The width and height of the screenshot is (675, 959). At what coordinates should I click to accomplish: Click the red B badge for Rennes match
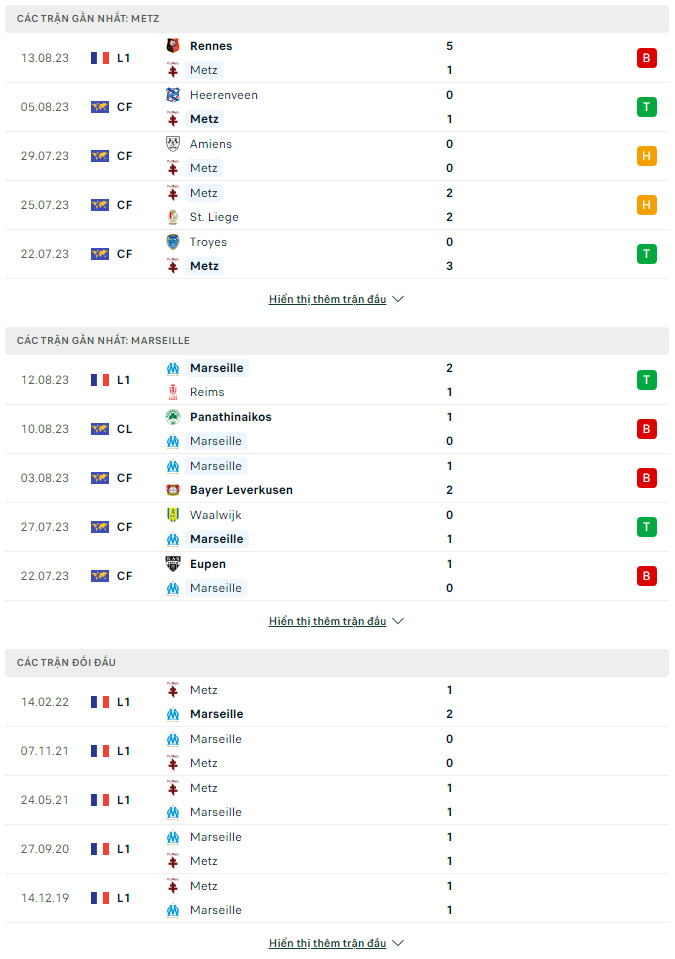(646, 58)
